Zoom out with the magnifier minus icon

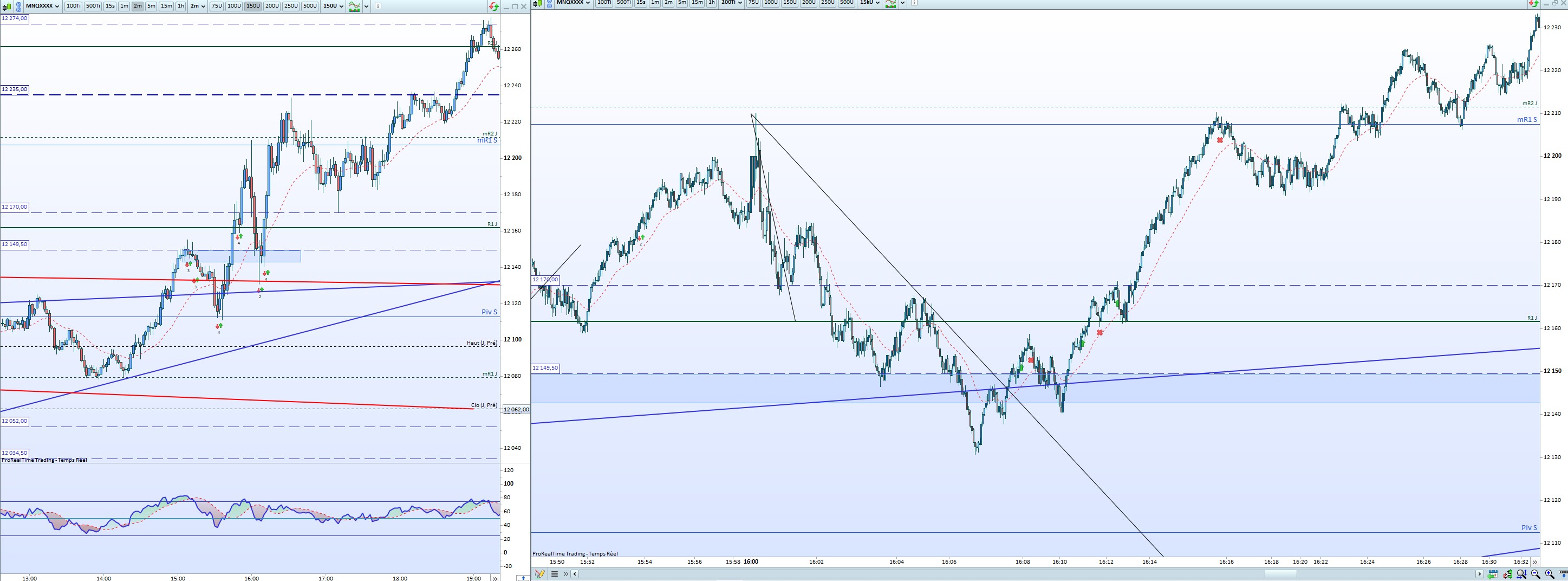tap(1535, 574)
